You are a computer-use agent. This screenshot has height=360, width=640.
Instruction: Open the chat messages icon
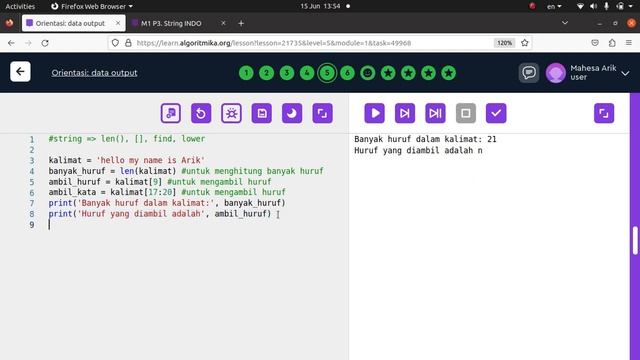(x=529, y=73)
